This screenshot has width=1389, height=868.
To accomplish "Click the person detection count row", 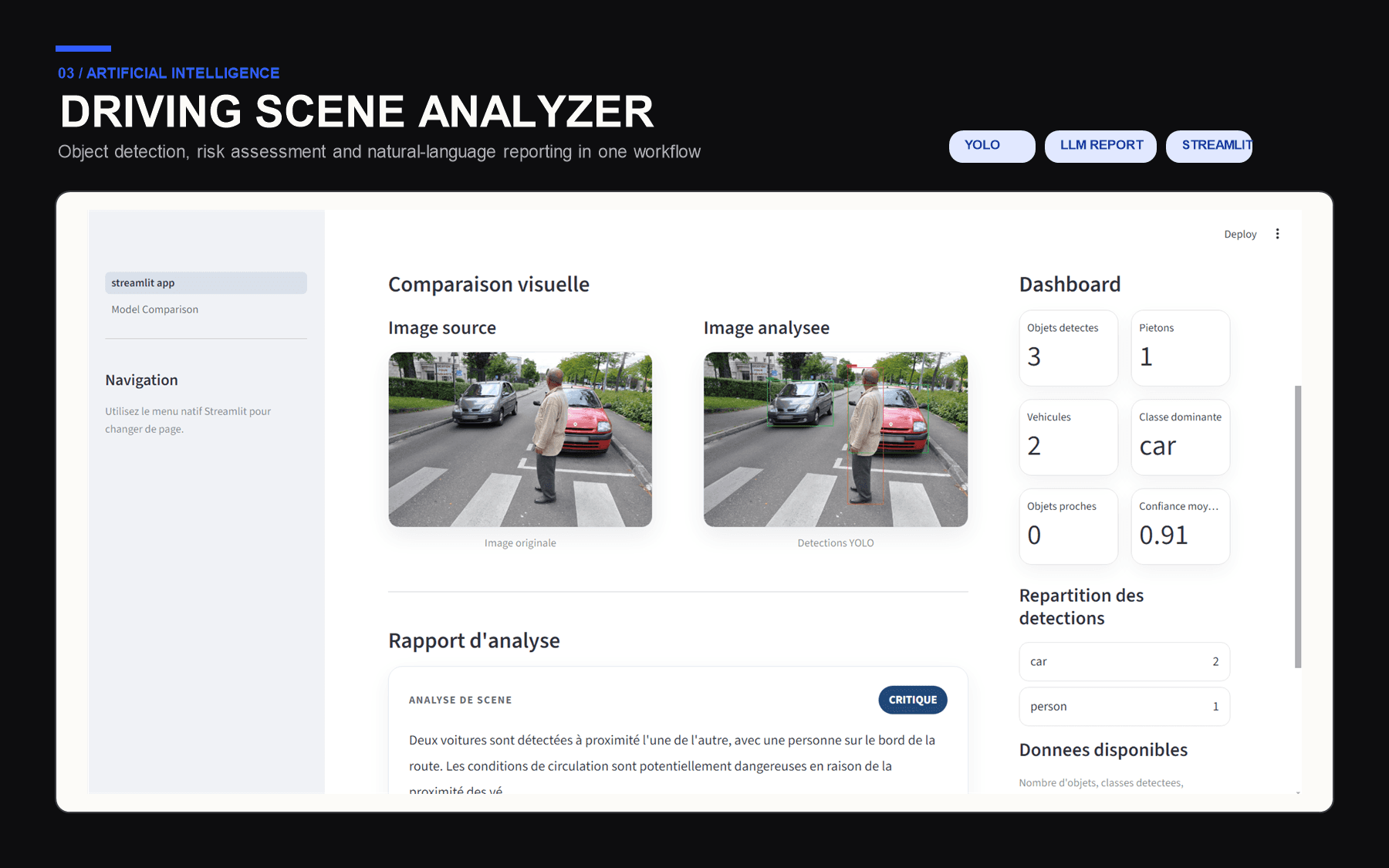I will click(1124, 707).
